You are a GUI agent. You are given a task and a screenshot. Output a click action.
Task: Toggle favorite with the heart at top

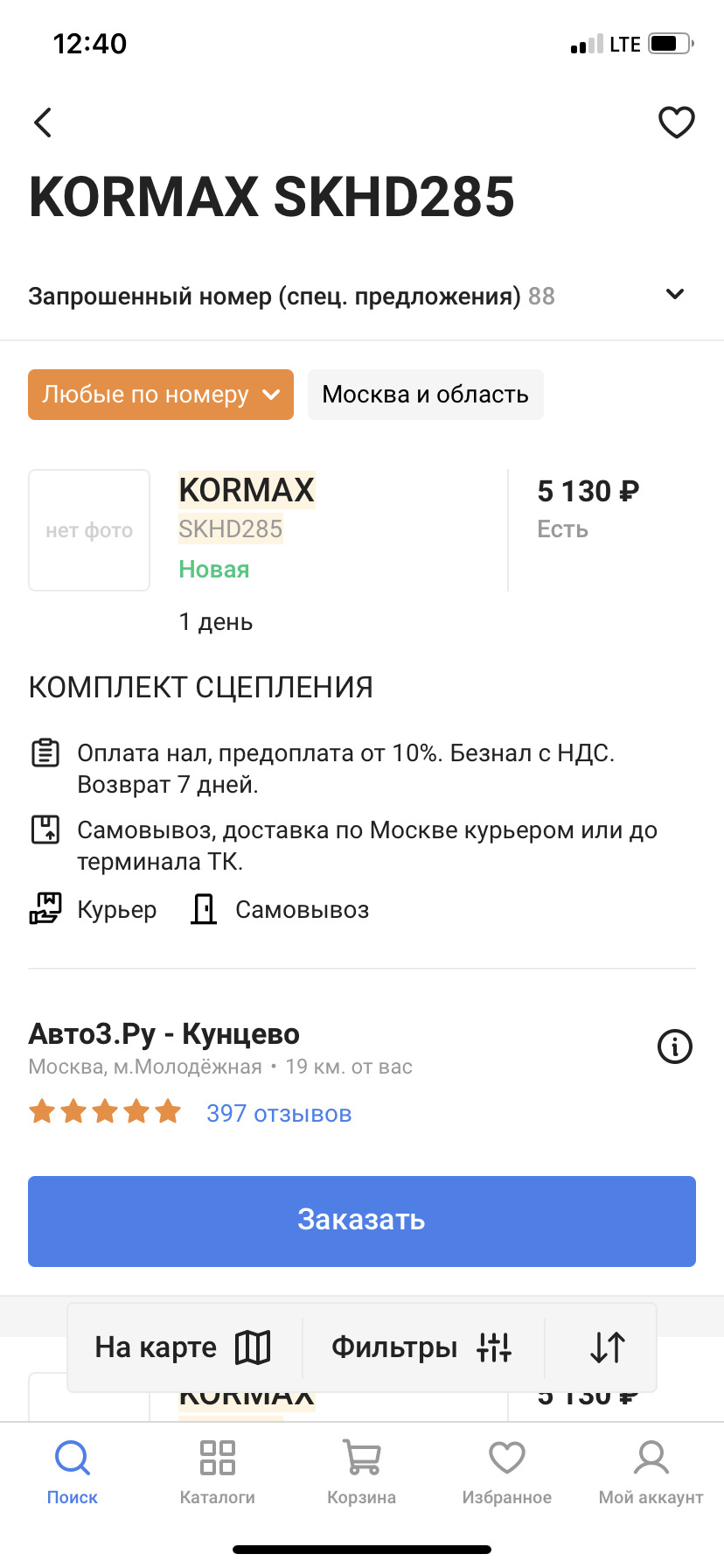click(675, 122)
